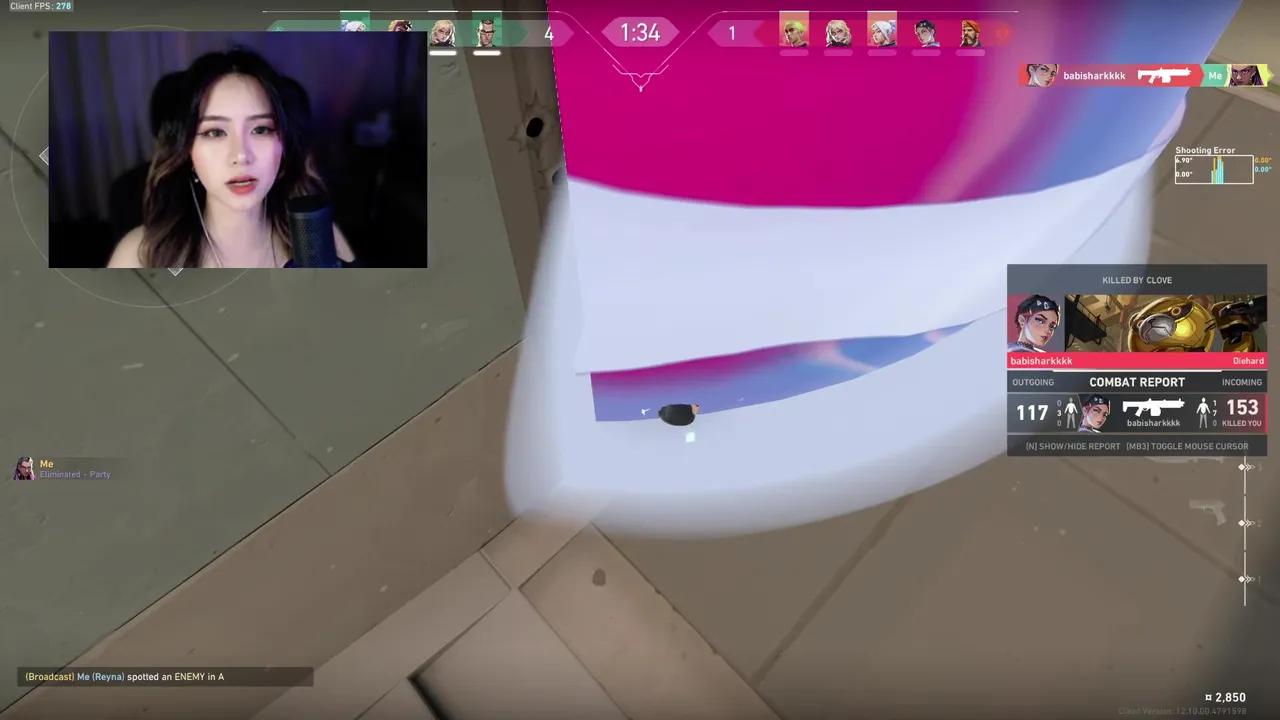Select the INCOMING label in combat report
The image size is (1280, 720).
click(x=1242, y=382)
